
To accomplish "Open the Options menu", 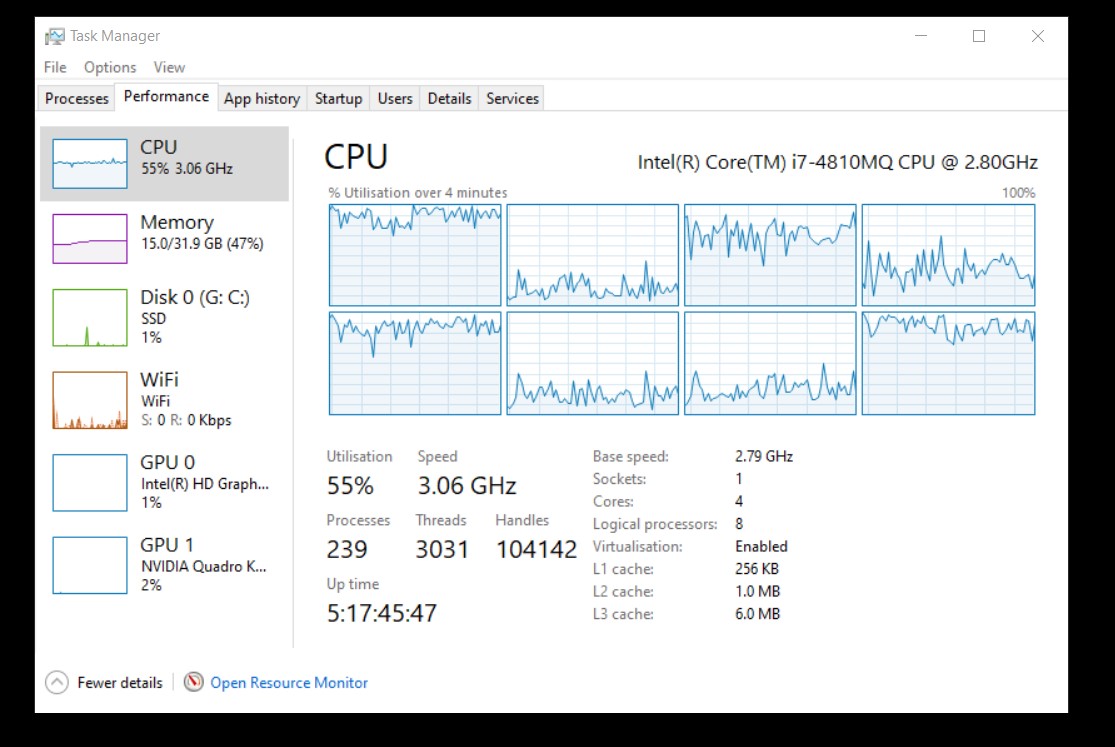I will click(x=109, y=67).
